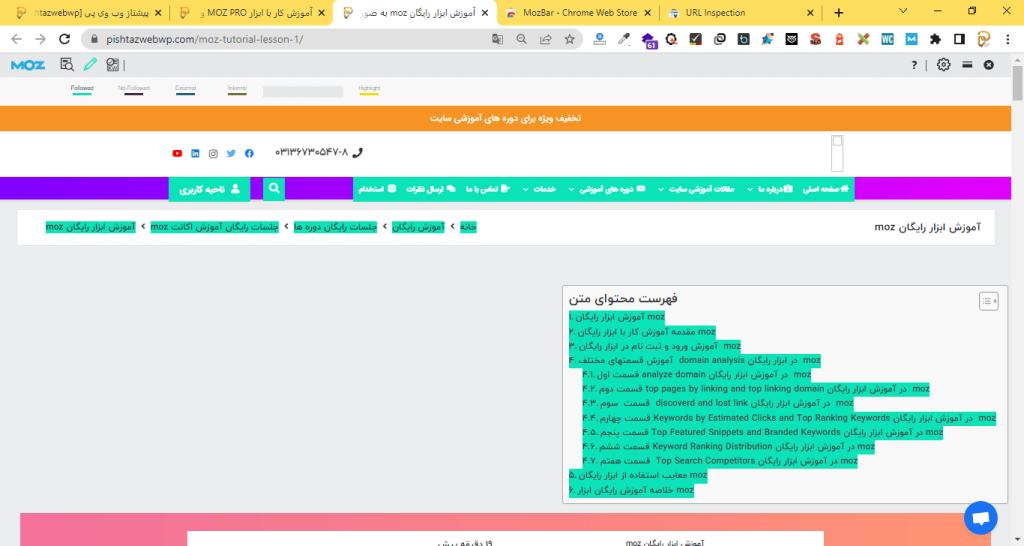Click the keyword highlight input field in MozBar
Screen dimensions: 1024x546
click(x=303, y=91)
